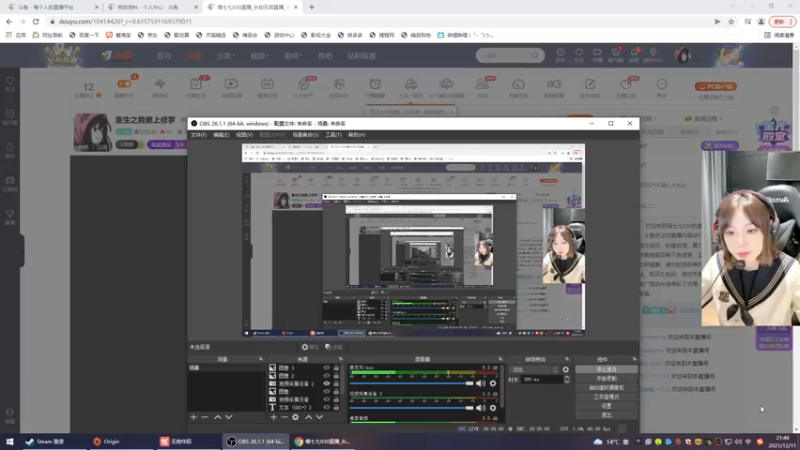Open the 工具(T) menu in OBS

(333, 135)
